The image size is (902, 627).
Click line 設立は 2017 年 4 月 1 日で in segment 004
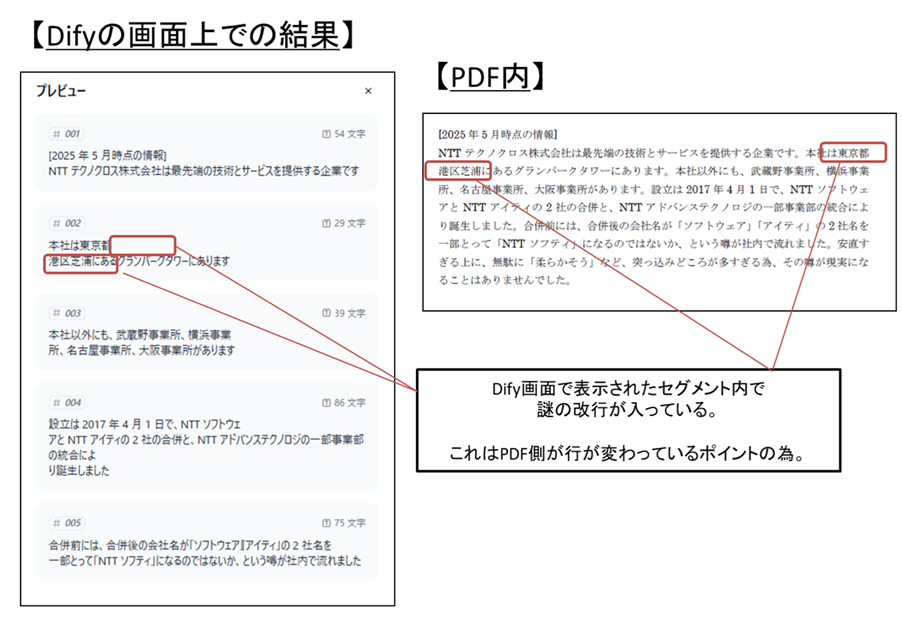click(x=144, y=425)
